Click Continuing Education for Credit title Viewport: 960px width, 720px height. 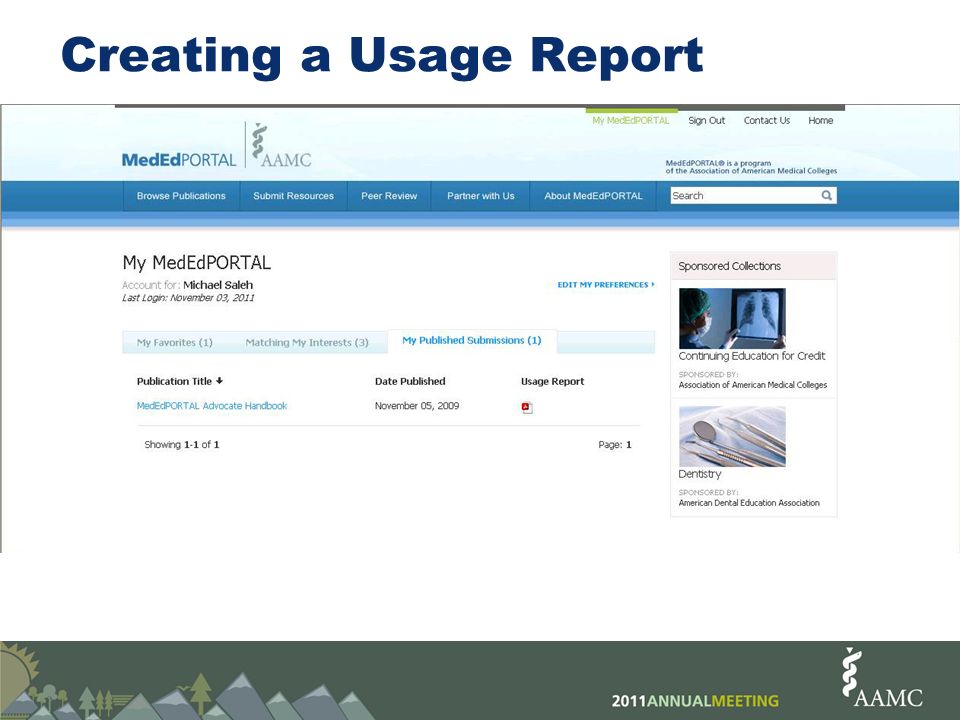(752, 356)
